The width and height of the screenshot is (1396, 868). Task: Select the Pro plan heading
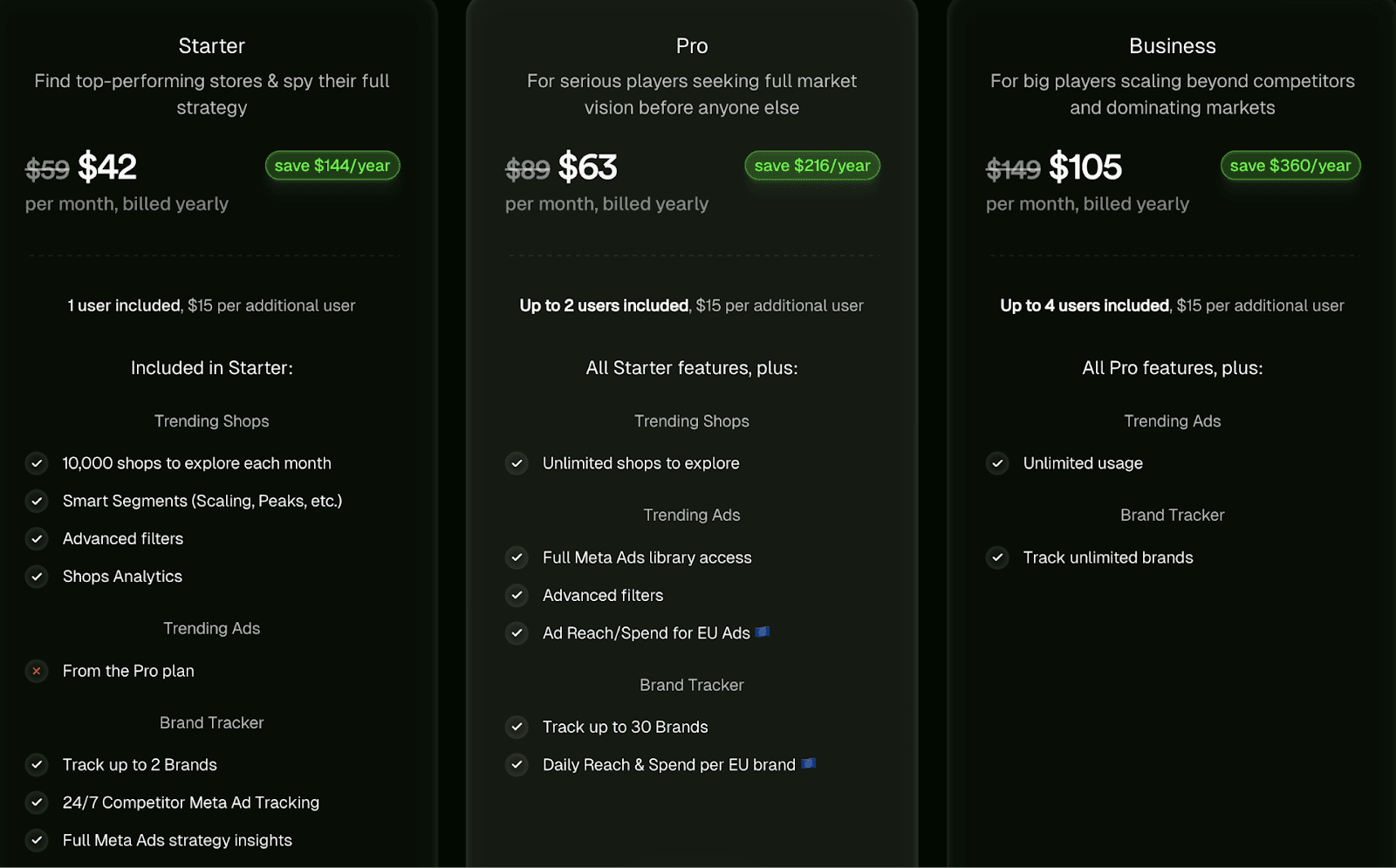tap(691, 45)
